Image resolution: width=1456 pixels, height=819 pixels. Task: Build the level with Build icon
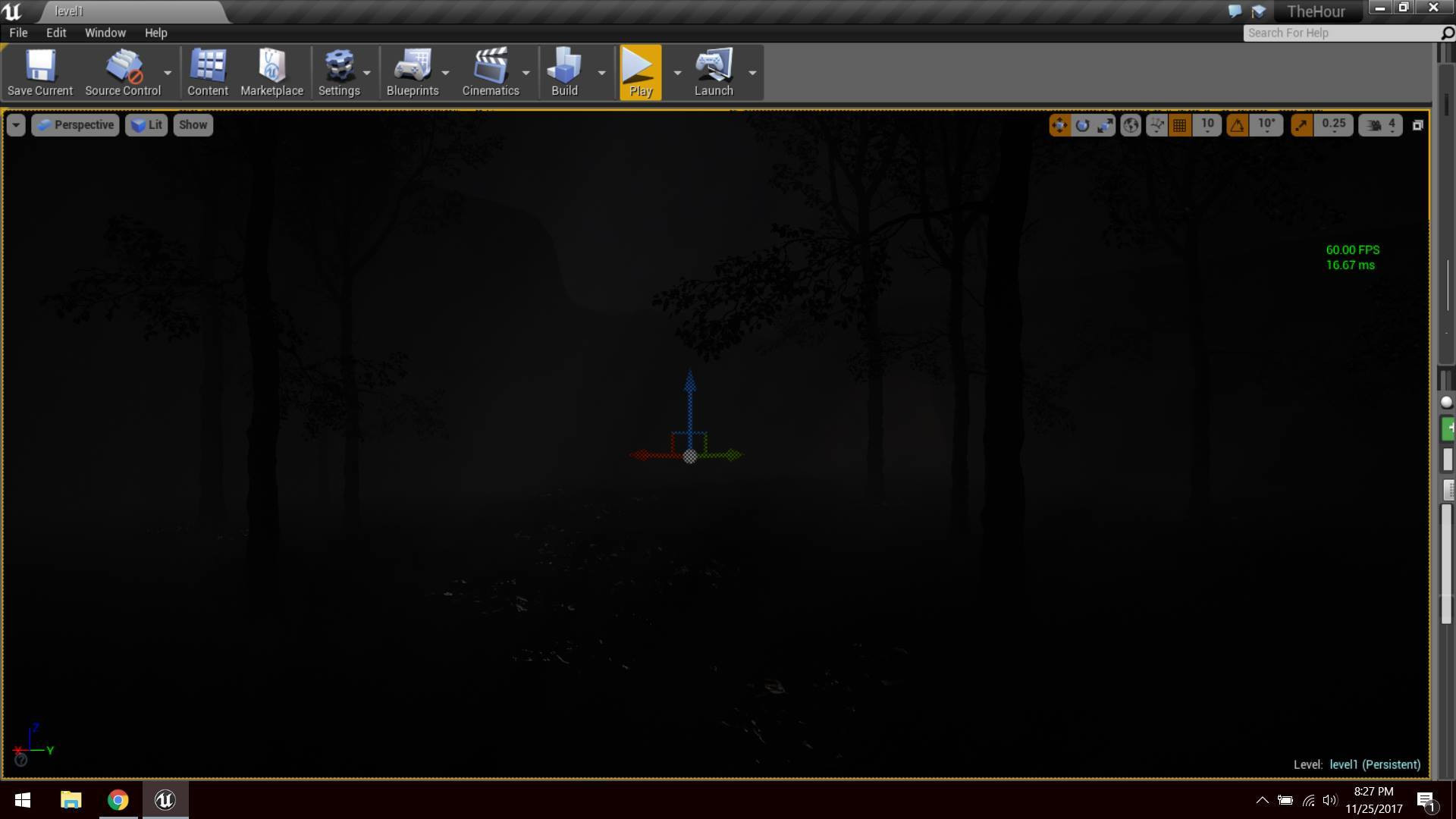click(x=564, y=73)
